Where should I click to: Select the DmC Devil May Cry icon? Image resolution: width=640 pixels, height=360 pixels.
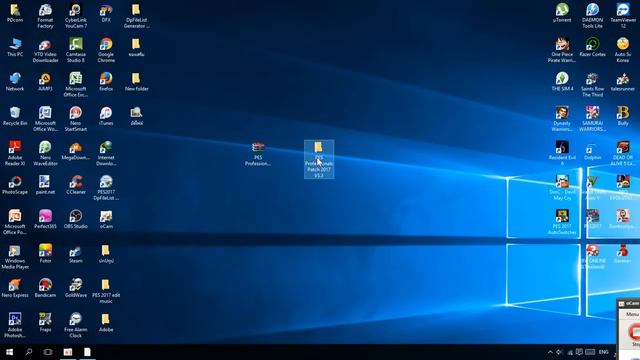pos(562,188)
